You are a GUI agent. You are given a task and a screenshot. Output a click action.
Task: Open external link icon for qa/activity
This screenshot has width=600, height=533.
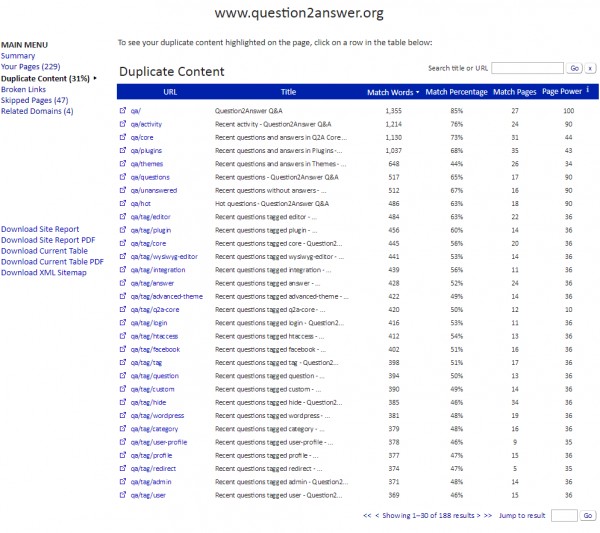coord(123,124)
